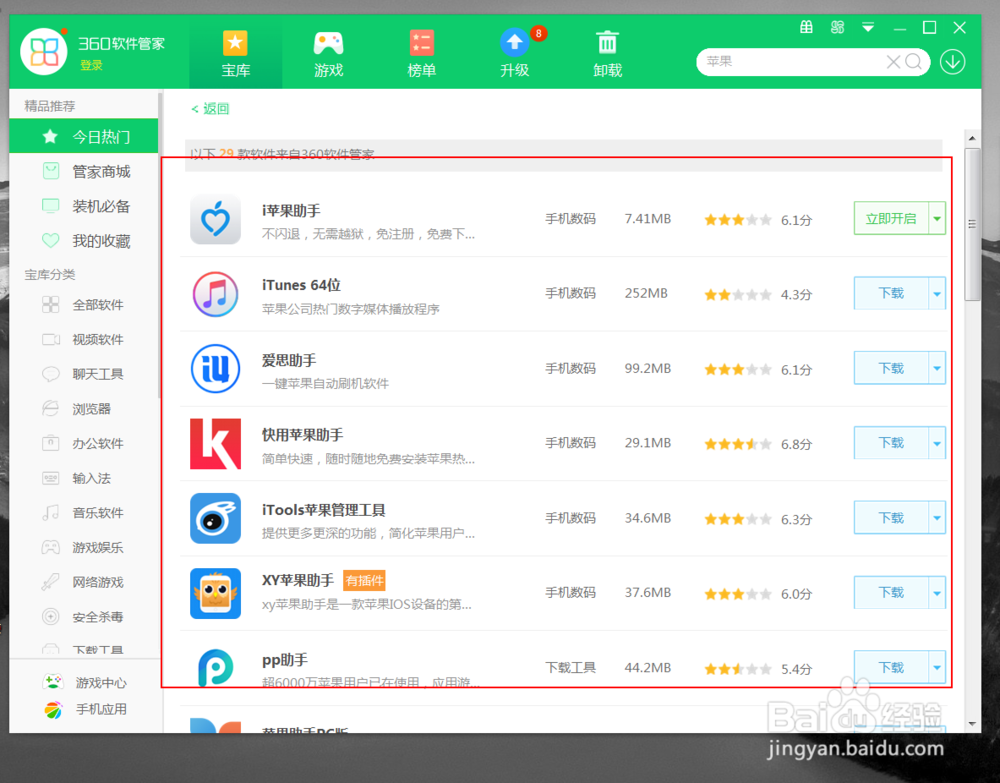Expand download options for 爱思助手

pos(937,368)
